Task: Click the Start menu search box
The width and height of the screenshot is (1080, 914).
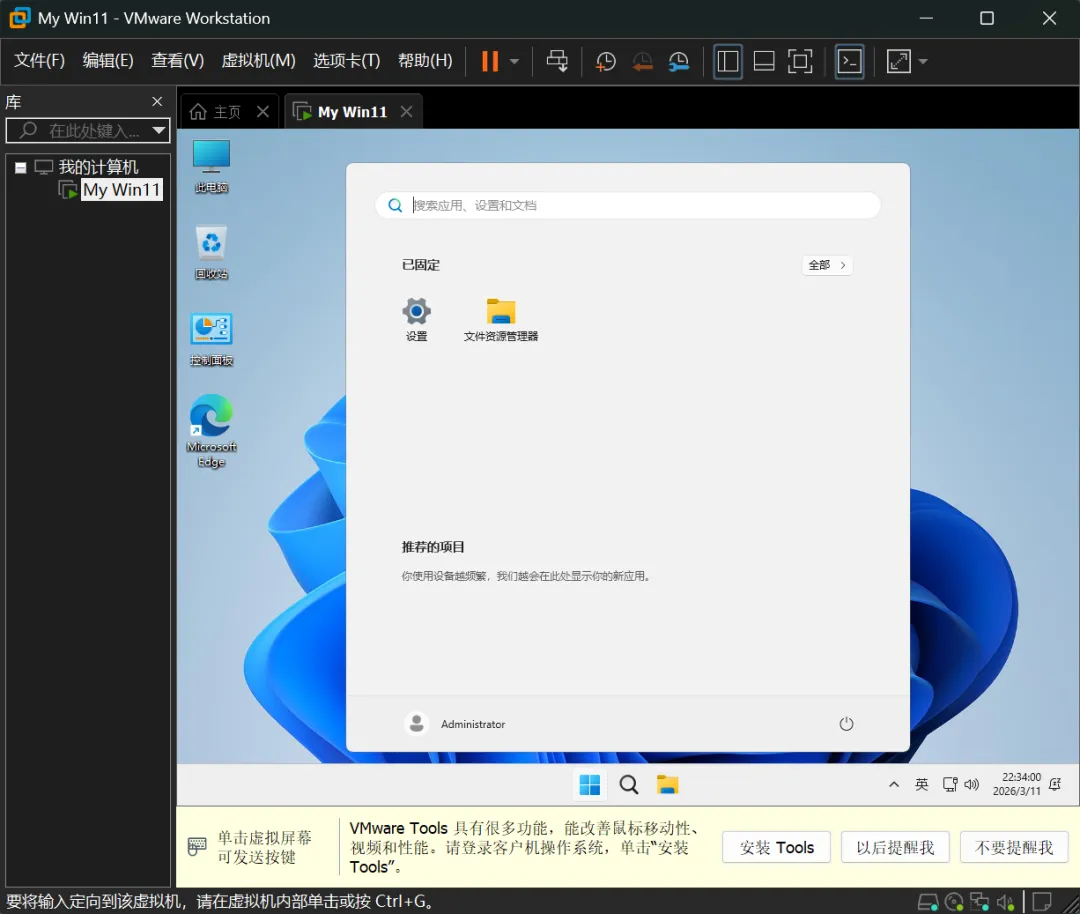Action: pyautogui.click(x=627, y=205)
